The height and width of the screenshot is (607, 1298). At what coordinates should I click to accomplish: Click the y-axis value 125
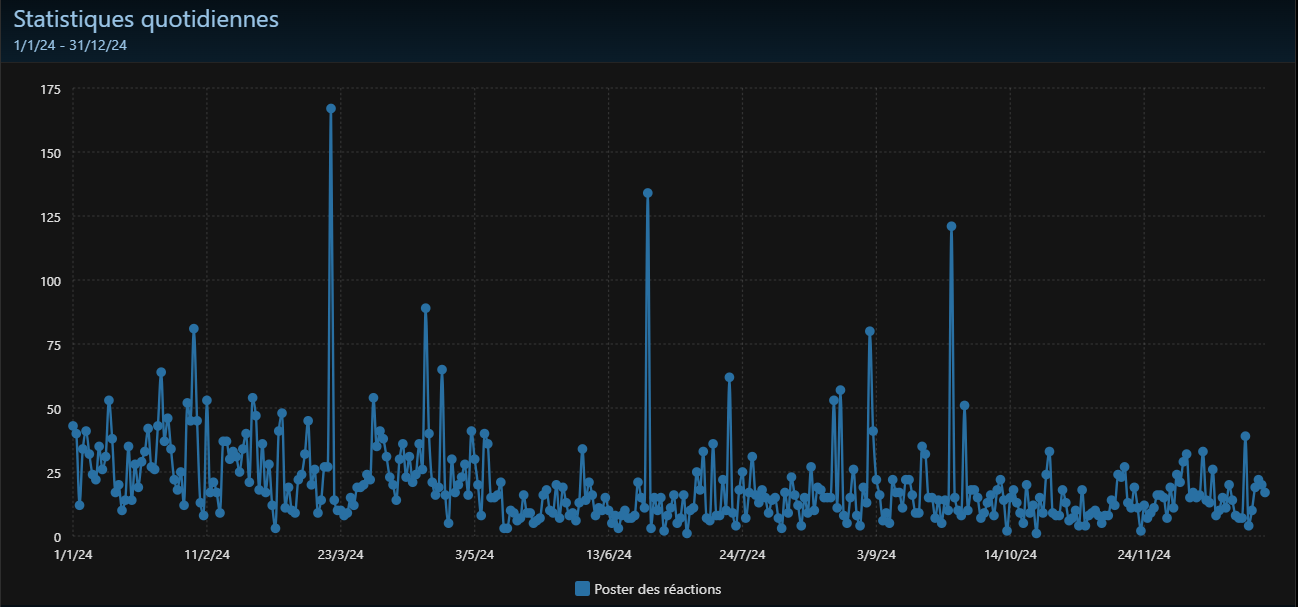coord(51,217)
